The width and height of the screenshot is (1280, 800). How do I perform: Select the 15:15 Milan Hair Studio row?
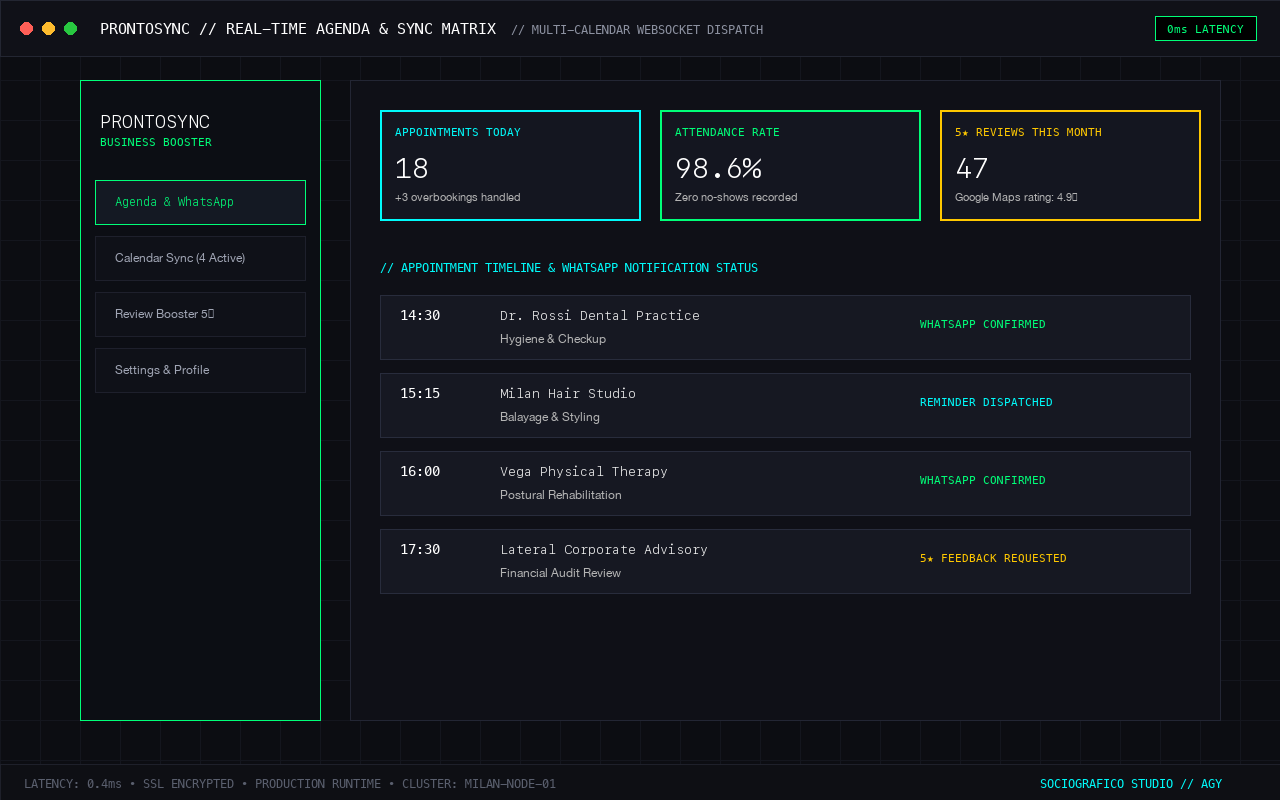point(785,405)
